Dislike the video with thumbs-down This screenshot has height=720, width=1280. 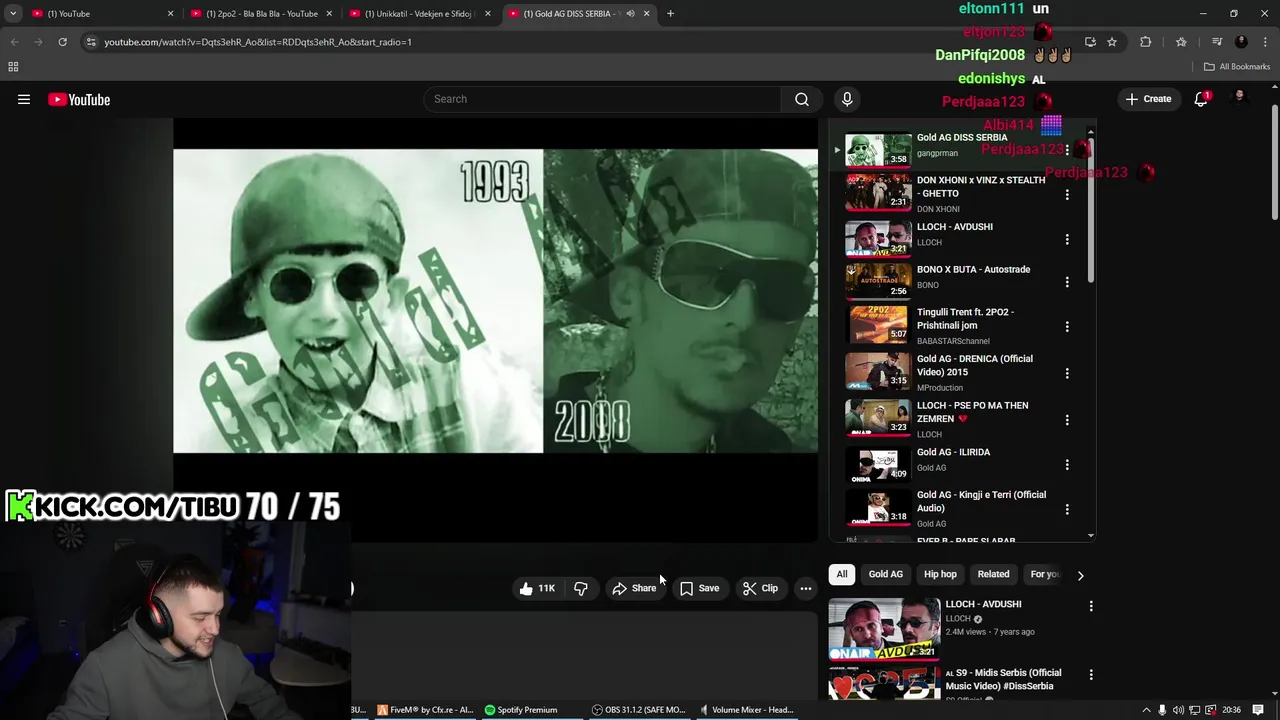tap(581, 588)
